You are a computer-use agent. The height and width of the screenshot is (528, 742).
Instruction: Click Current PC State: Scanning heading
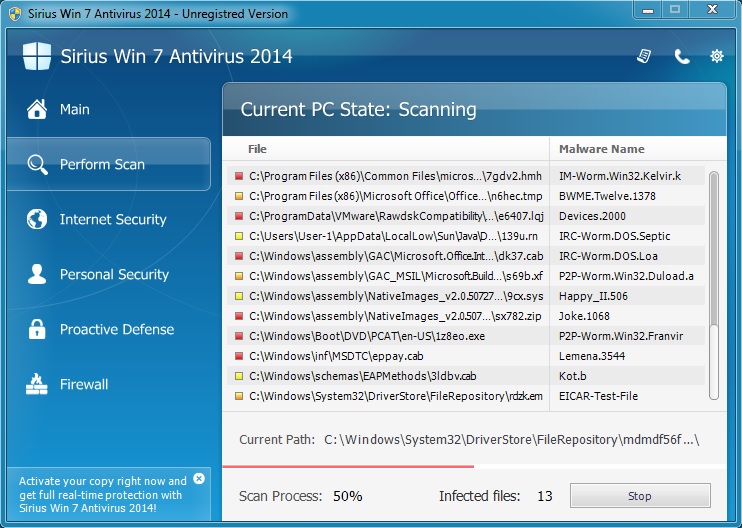point(358,109)
